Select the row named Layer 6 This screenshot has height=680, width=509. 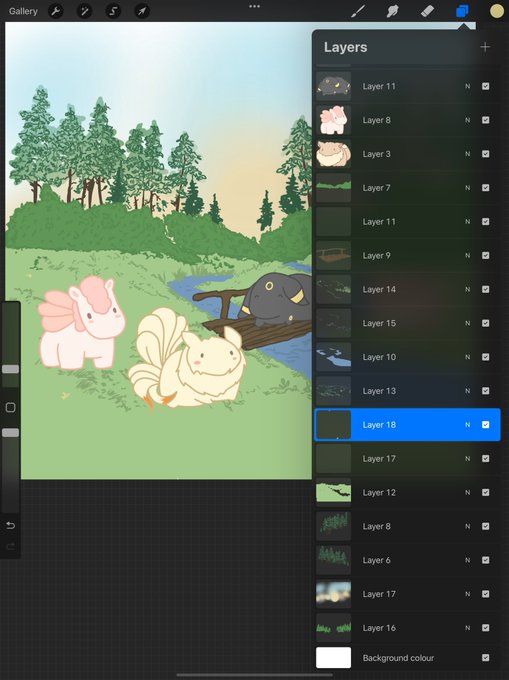[407, 560]
